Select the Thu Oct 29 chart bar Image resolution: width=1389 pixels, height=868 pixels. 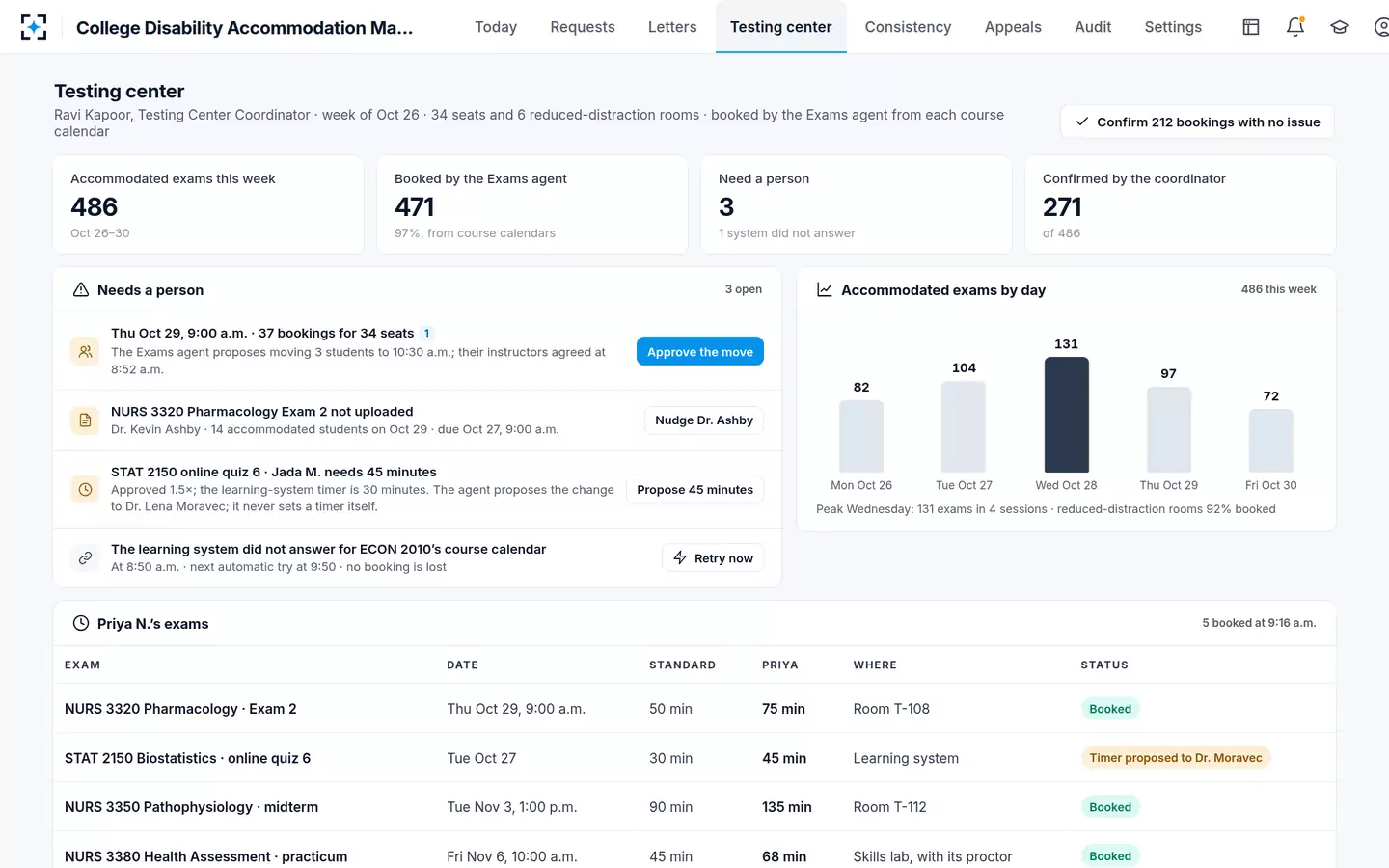point(1169,429)
